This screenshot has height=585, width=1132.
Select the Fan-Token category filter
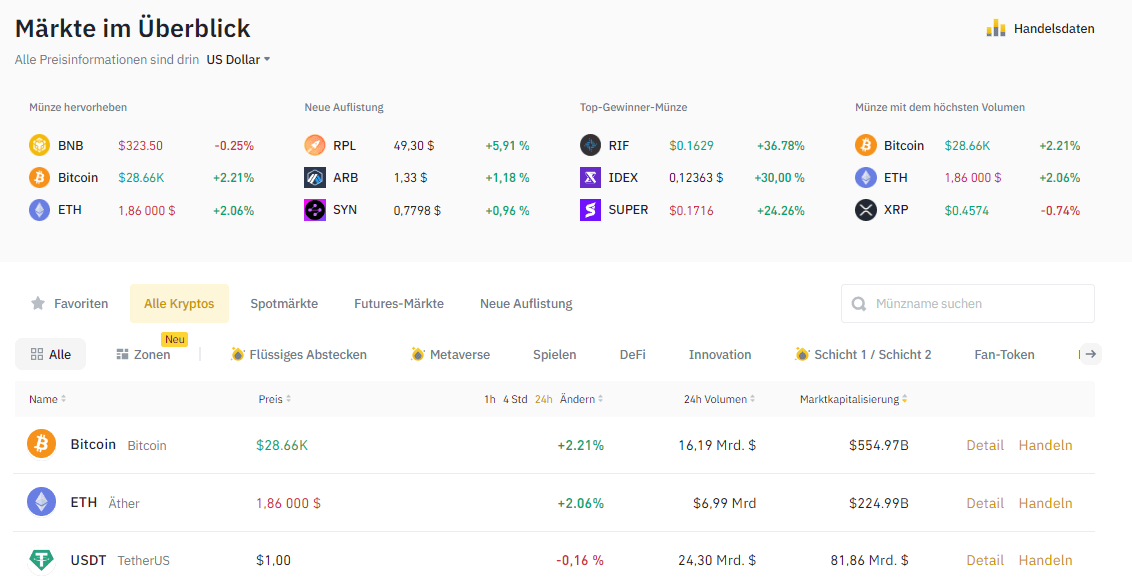pyautogui.click(x=1004, y=355)
